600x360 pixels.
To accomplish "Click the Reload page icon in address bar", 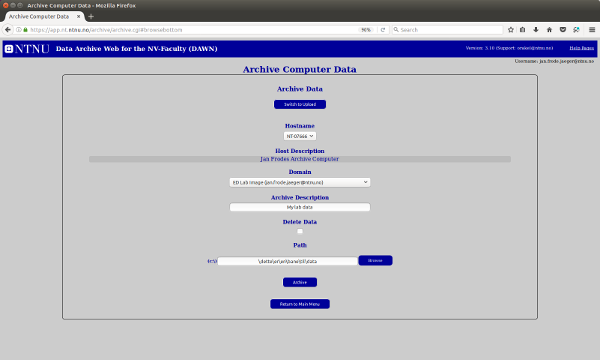I will 383,30.
